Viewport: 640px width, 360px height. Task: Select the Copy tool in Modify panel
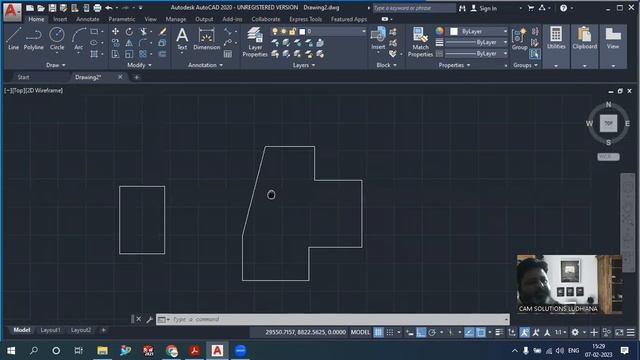tap(116, 42)
